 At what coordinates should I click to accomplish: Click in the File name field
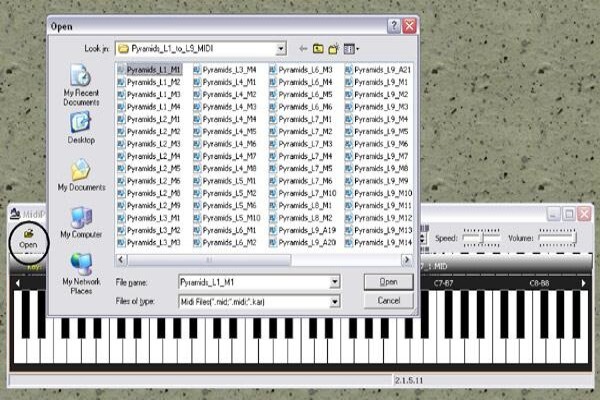pyautogui.click(x=254, y=282)
